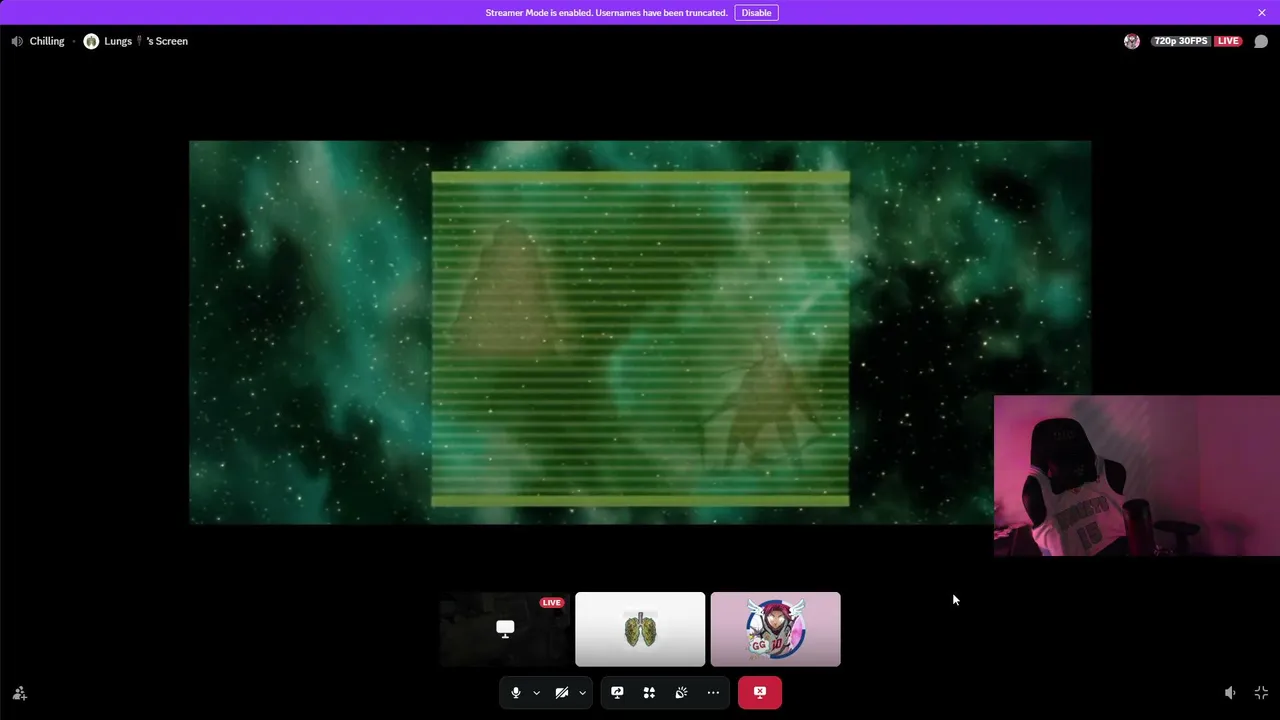Click the 720p 30FPS stream quality badge
Image resolution: width=1280 pixels, height=720 pixels.
pyautogui.click(x=1181, y=42)
